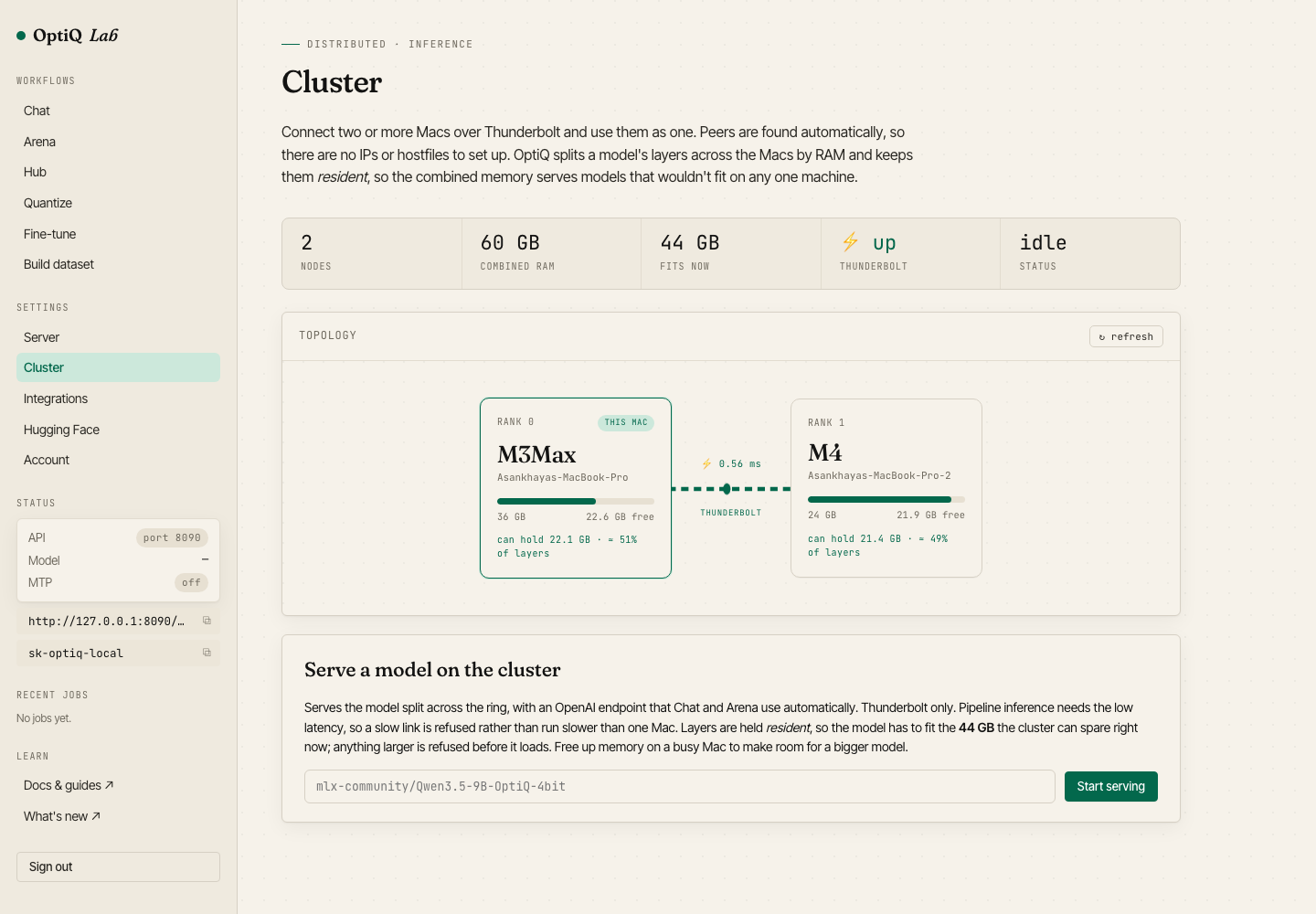Open Hugging Face settings
This screenshot has width=1316, height=914.
[x=118, y=430]
